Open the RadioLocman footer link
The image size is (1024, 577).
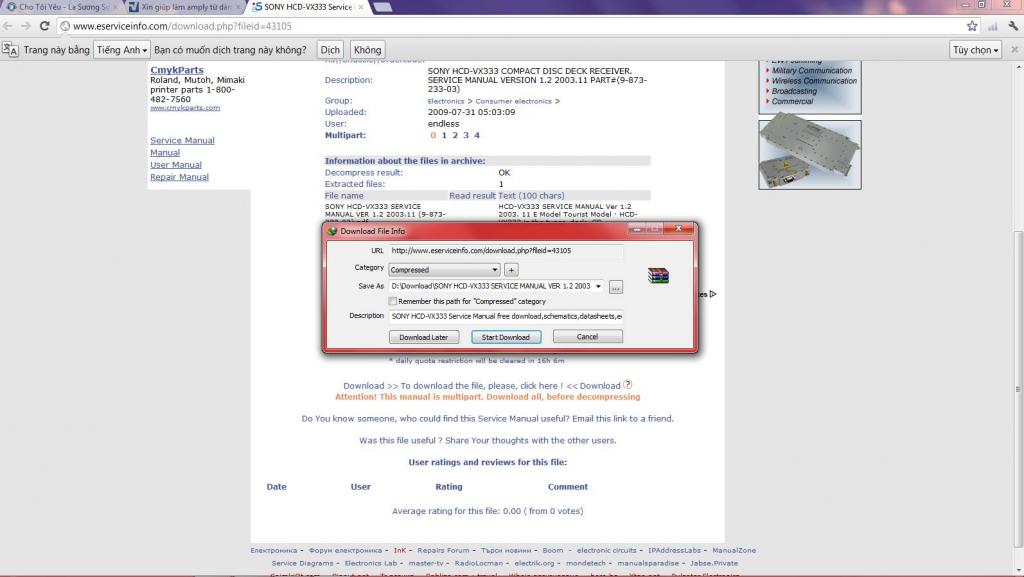pyautogui.click(x=479, y=563)
